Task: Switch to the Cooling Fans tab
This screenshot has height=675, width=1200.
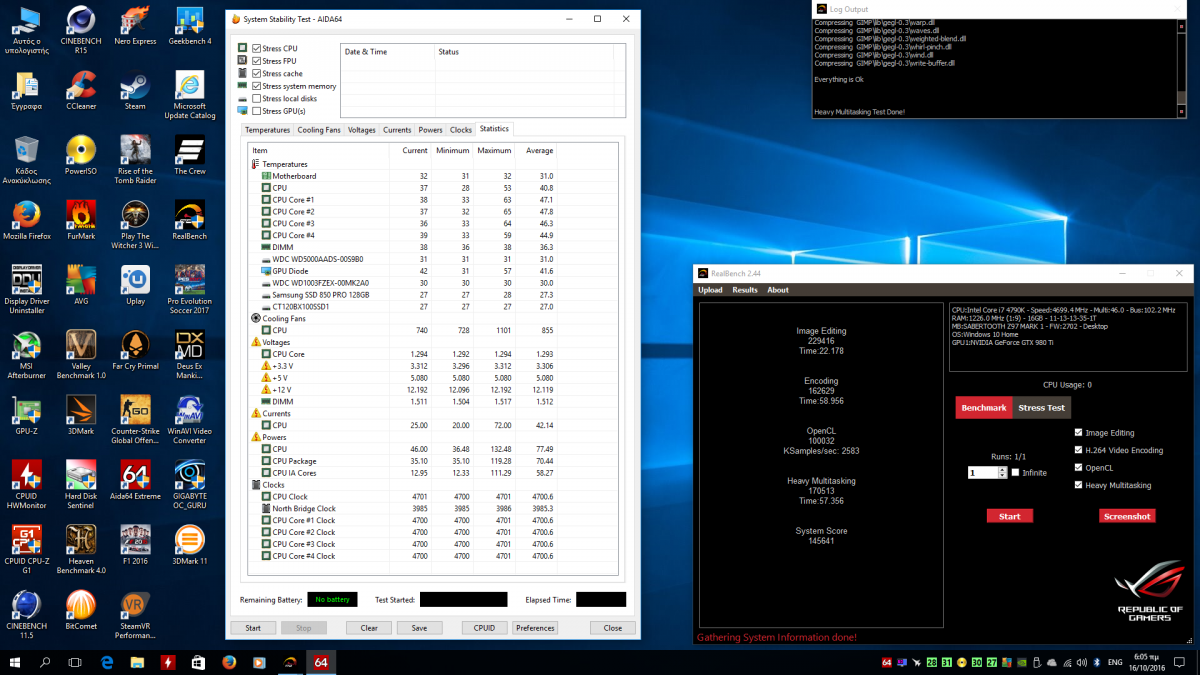Action: (x=319, y=130)
